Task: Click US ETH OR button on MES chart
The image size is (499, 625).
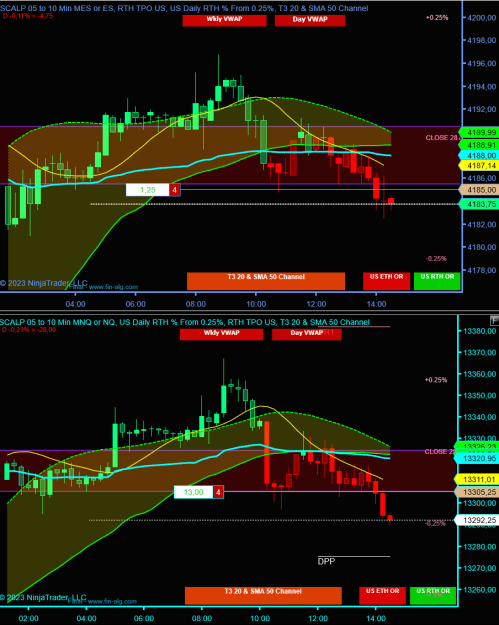Action: (x=386, y=281)
